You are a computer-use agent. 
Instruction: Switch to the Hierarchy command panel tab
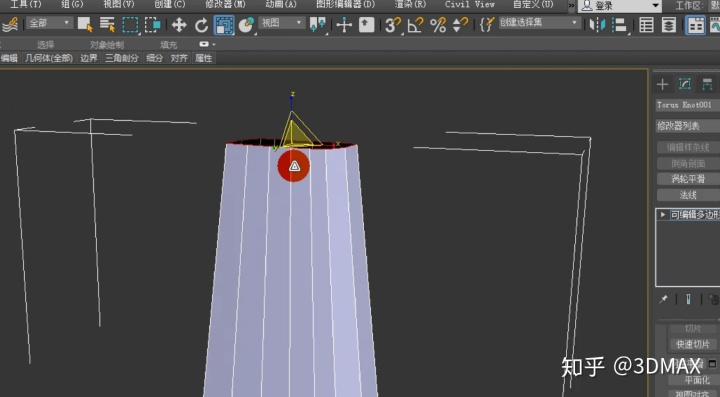pyautogui.click(x=707, y=84)
